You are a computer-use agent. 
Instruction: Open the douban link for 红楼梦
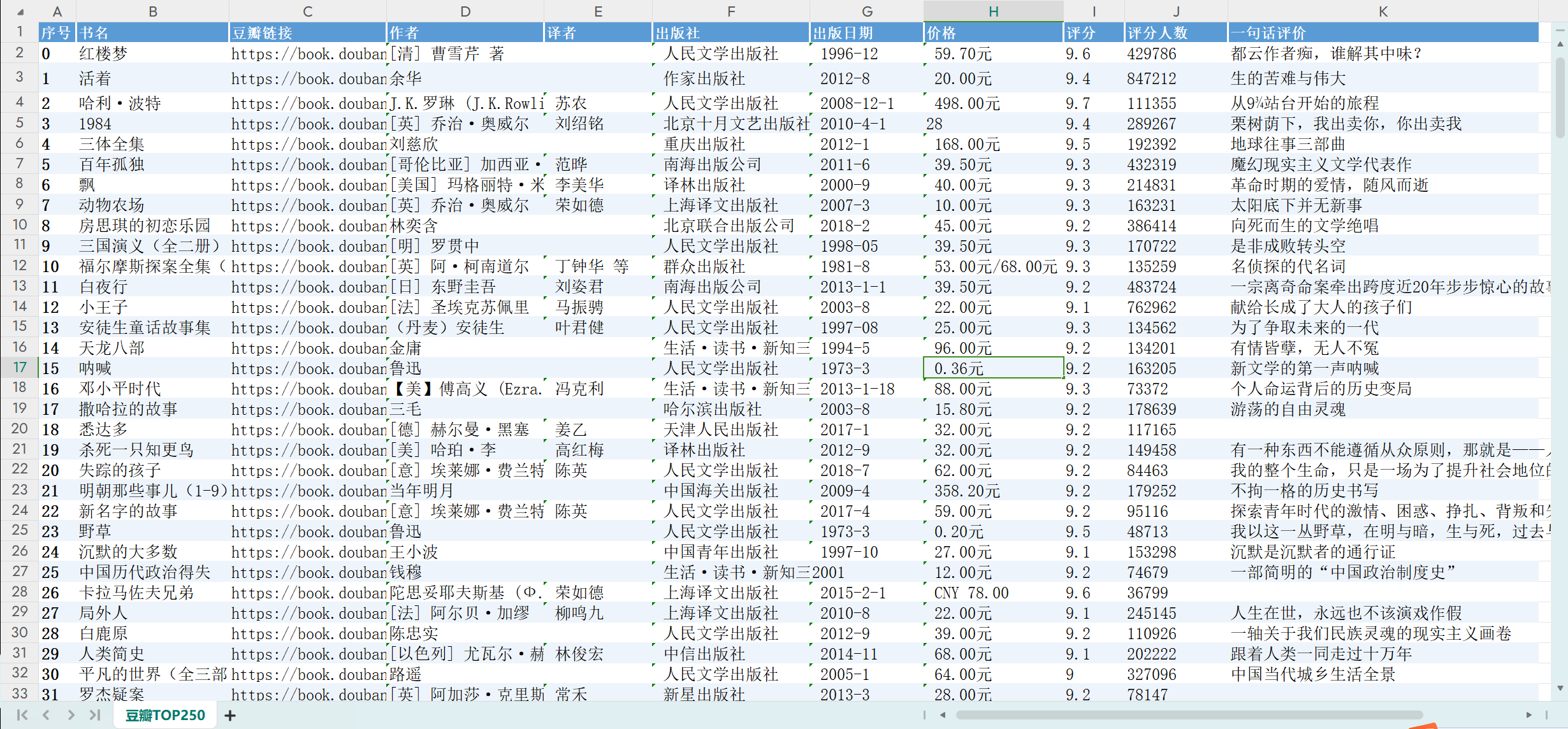(x=308, y=54)
